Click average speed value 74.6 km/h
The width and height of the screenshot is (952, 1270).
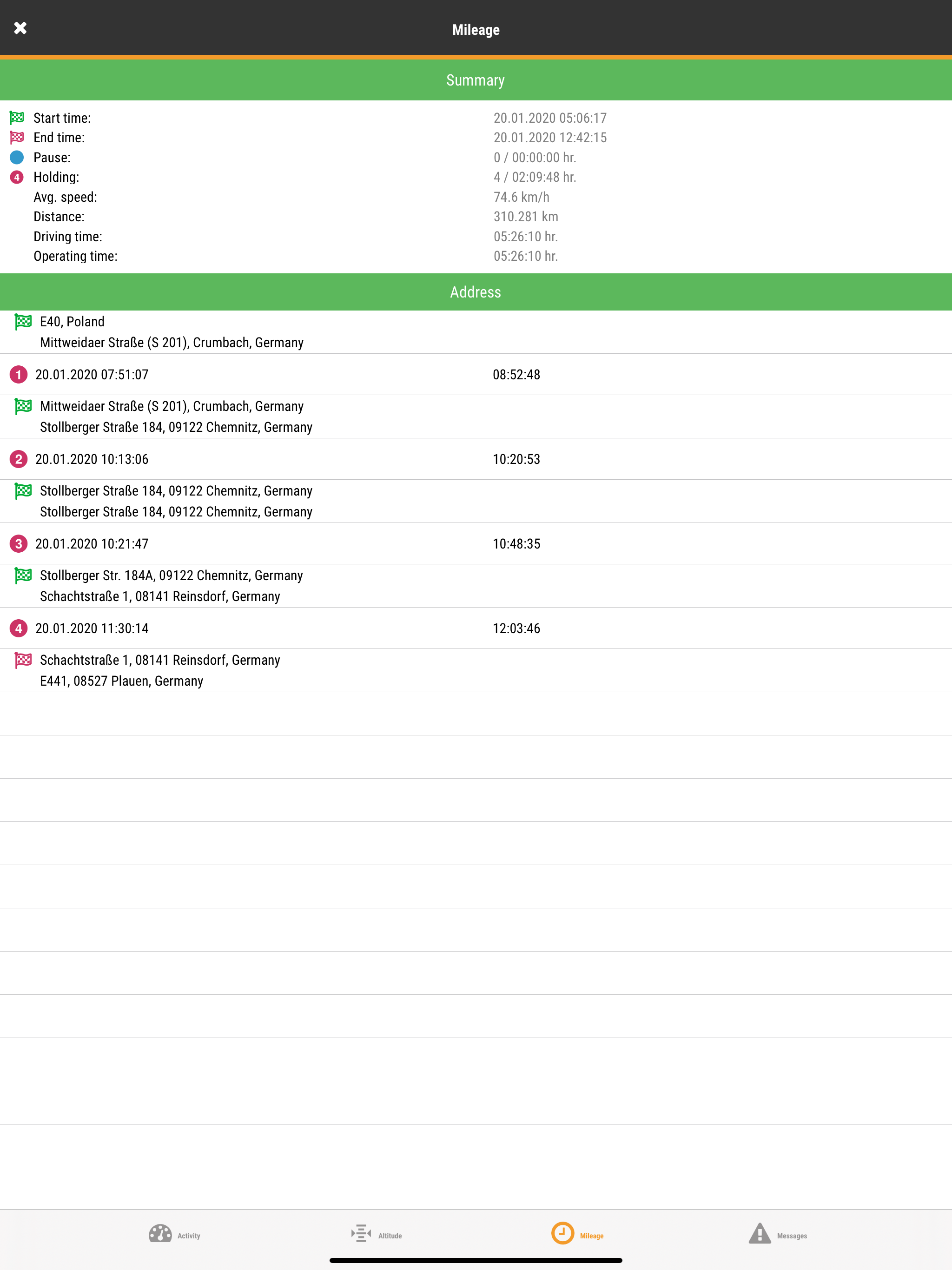522,197
